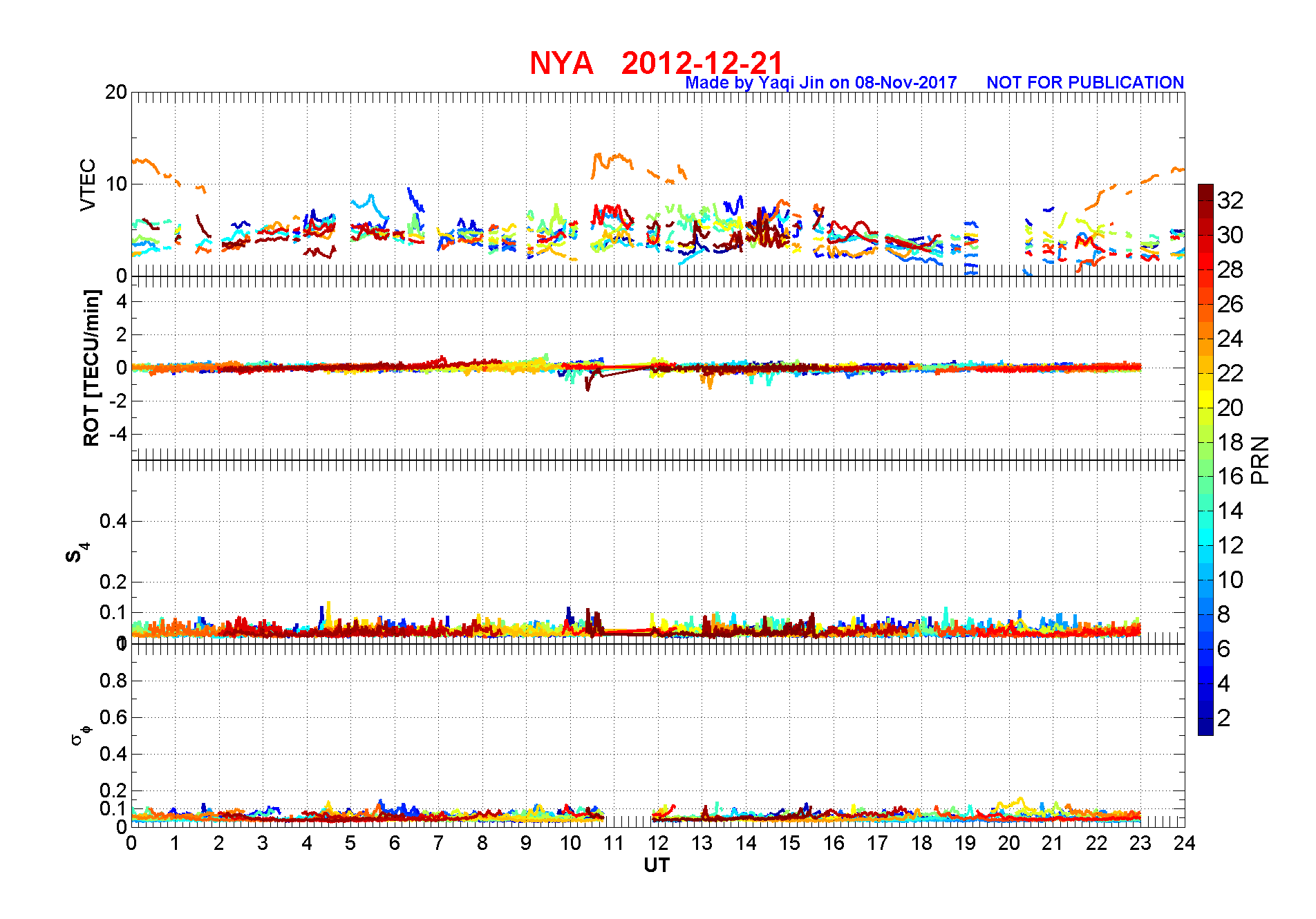Click the UT axis tick label 9

coord(526,843)
